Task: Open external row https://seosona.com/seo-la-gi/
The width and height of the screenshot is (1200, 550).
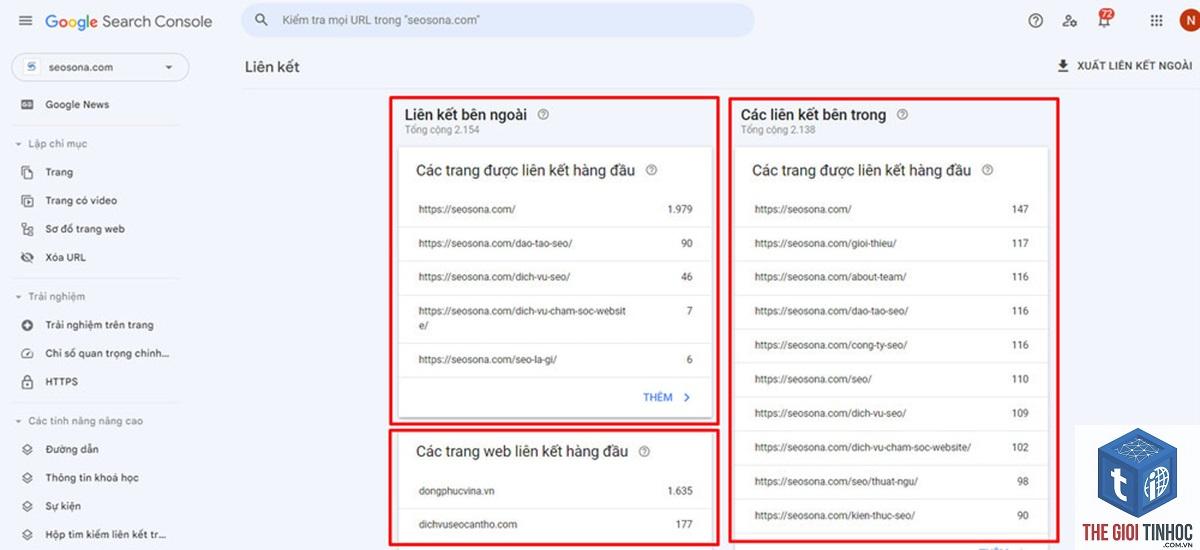Action: click(555, 360)
